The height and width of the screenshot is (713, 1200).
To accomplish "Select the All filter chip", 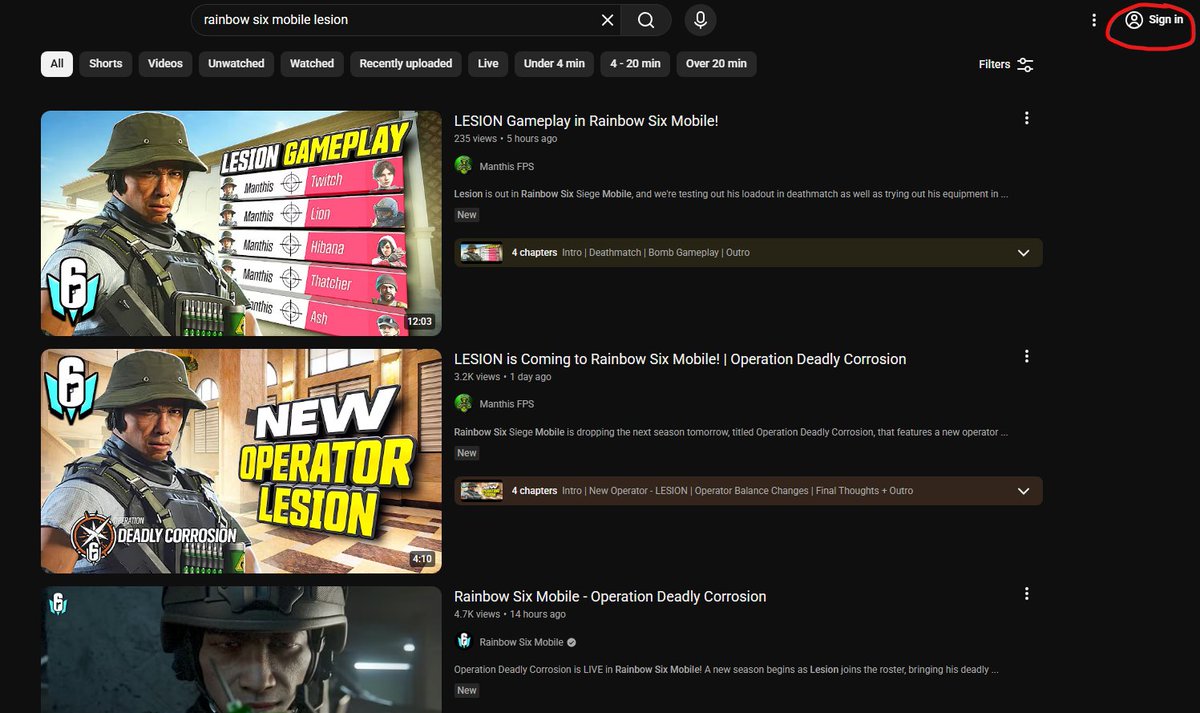I will coord(57,64).
